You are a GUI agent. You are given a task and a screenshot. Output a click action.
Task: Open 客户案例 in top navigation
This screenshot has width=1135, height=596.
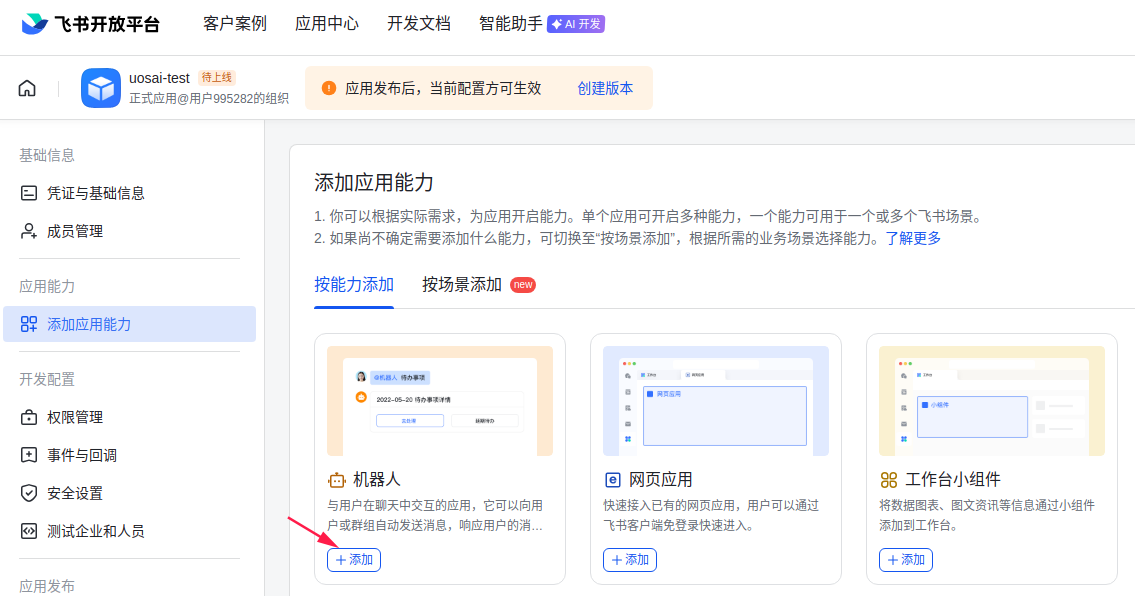[235, 24]
